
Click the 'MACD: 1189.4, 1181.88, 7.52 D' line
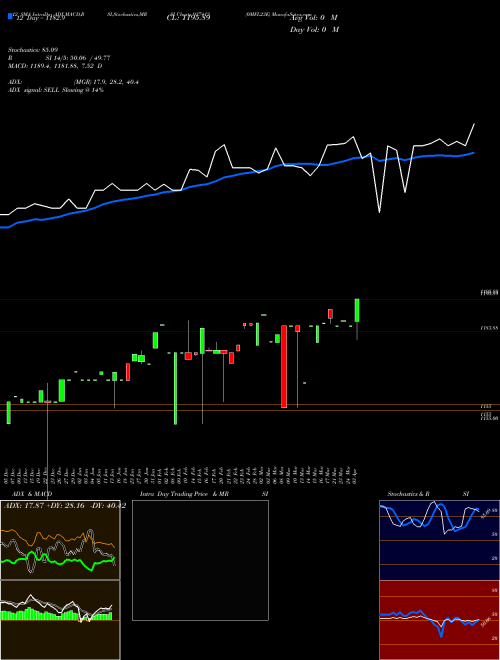[x=55, y=66]
